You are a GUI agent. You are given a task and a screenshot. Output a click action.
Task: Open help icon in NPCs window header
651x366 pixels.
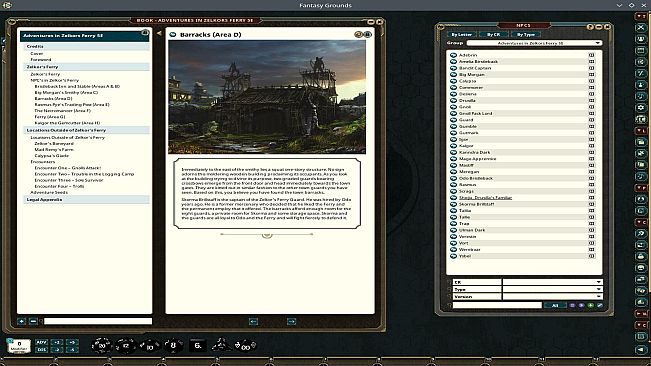[x=590, y=27]
